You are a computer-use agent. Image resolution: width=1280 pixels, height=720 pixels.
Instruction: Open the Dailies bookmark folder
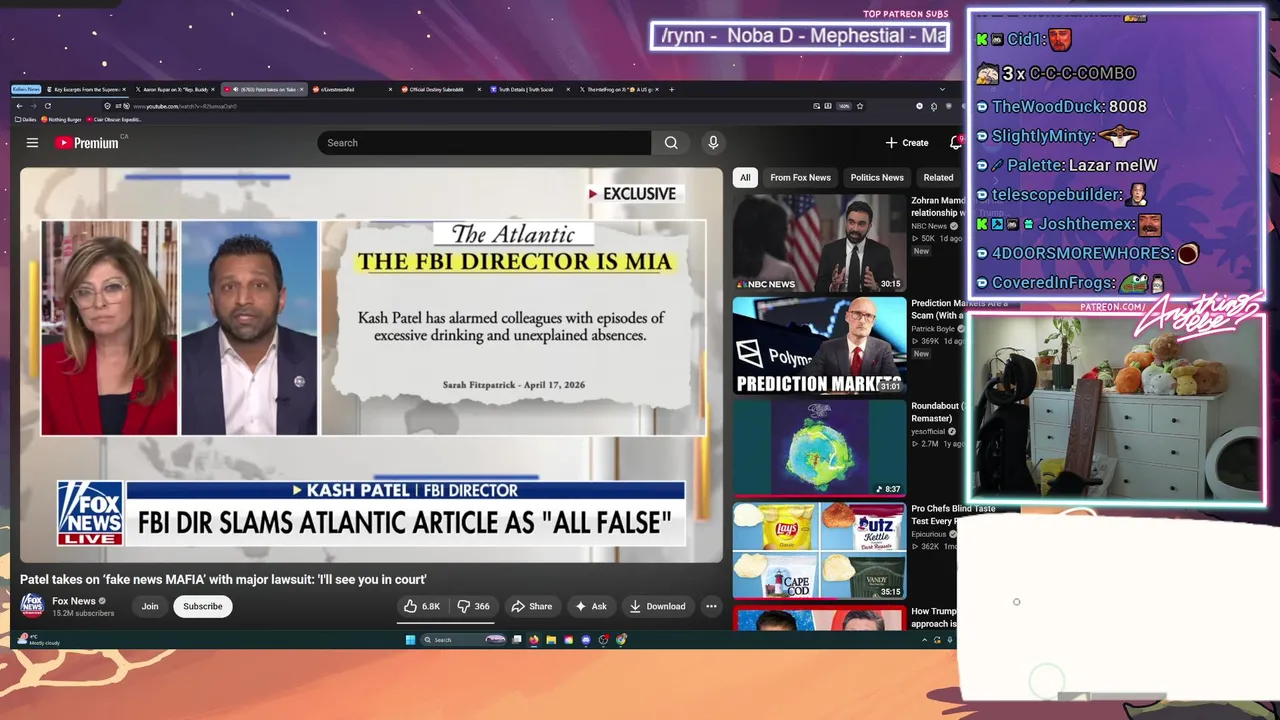click(x=27, y=120)
